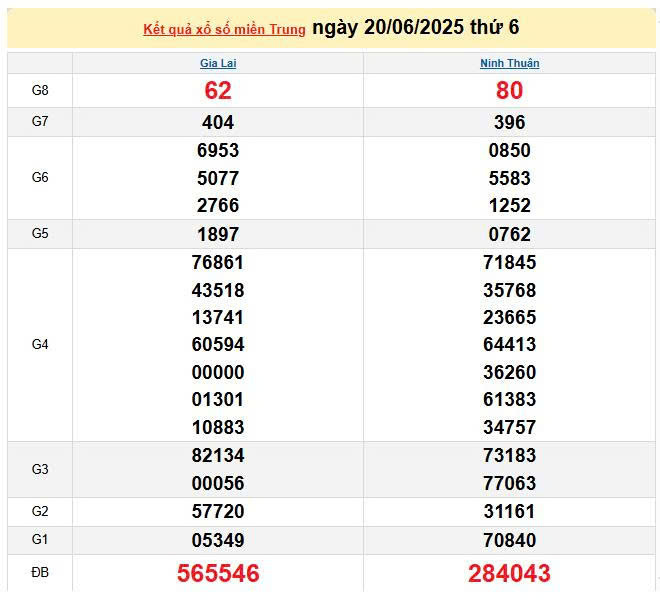Click Gia Lai G2 number 57720

pyautogui.click(x=218, y=511)
